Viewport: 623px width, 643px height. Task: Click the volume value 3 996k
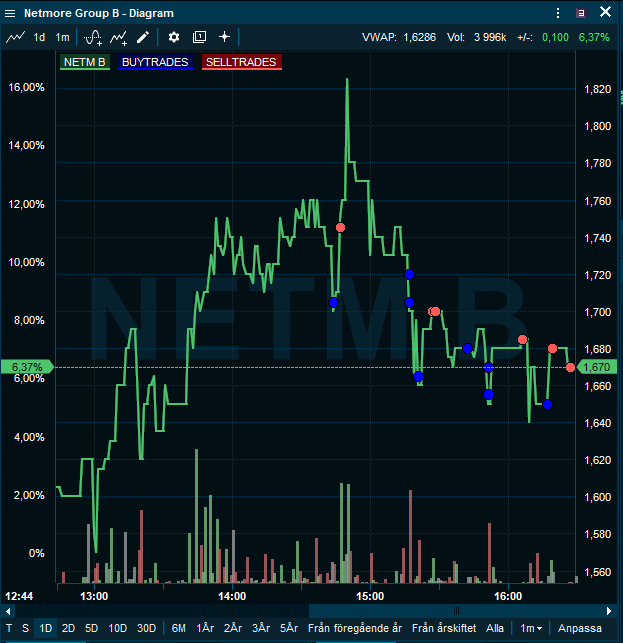coord(490,37)
